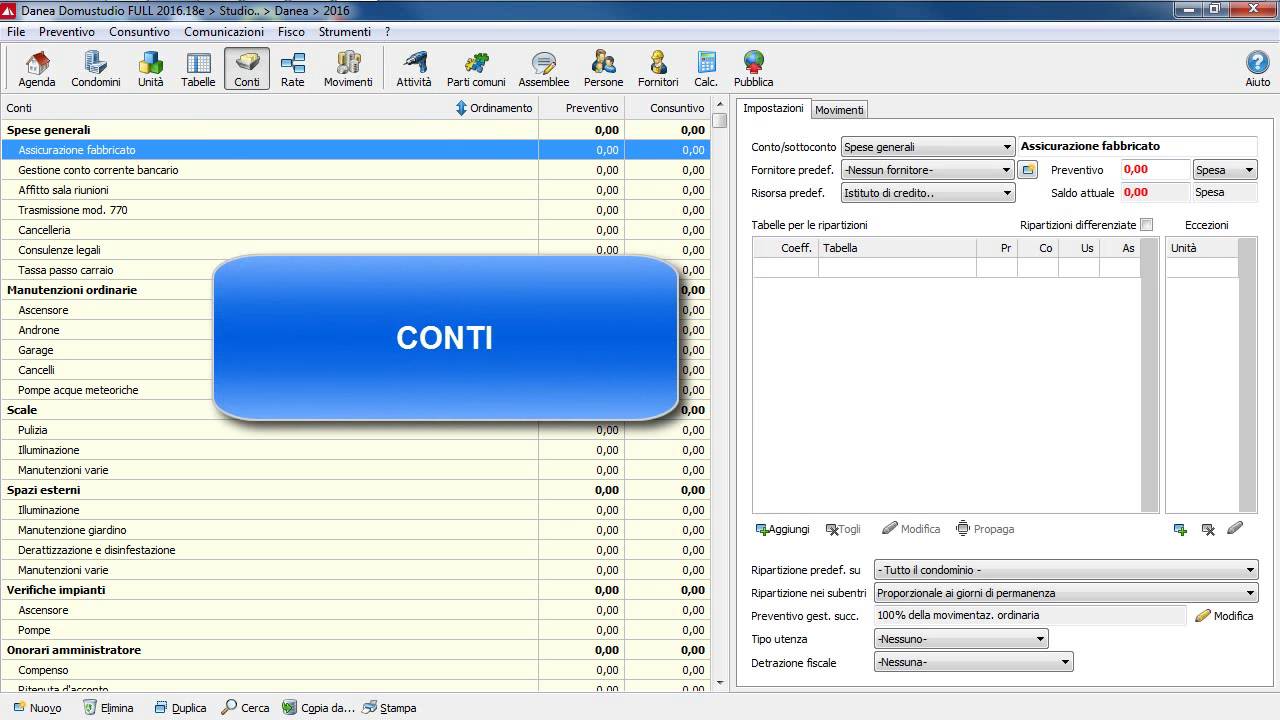
Task: Click Cerca in the bottom bar
Action: tap(246, 708)
